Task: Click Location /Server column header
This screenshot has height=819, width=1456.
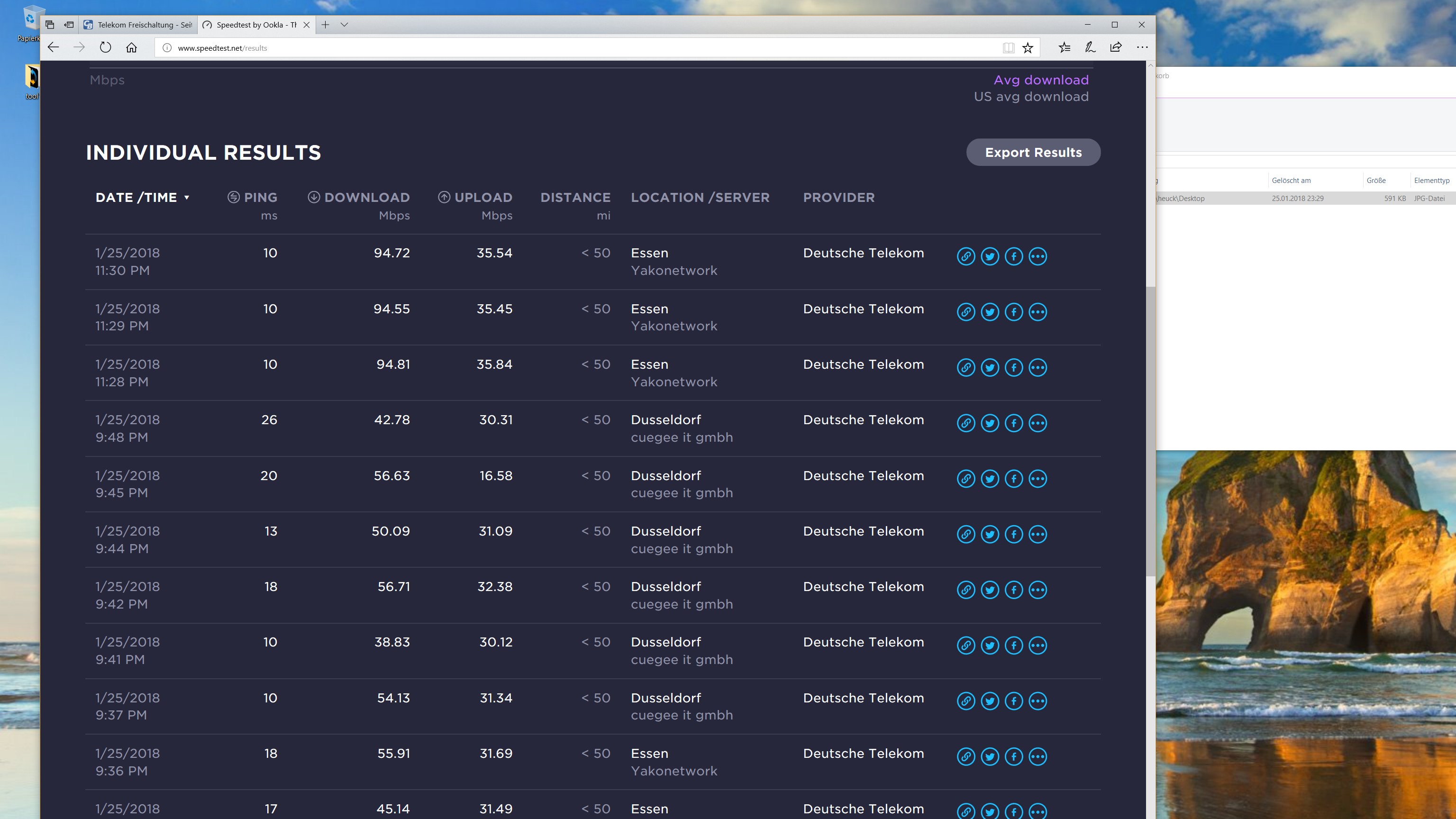Action: 700,197
